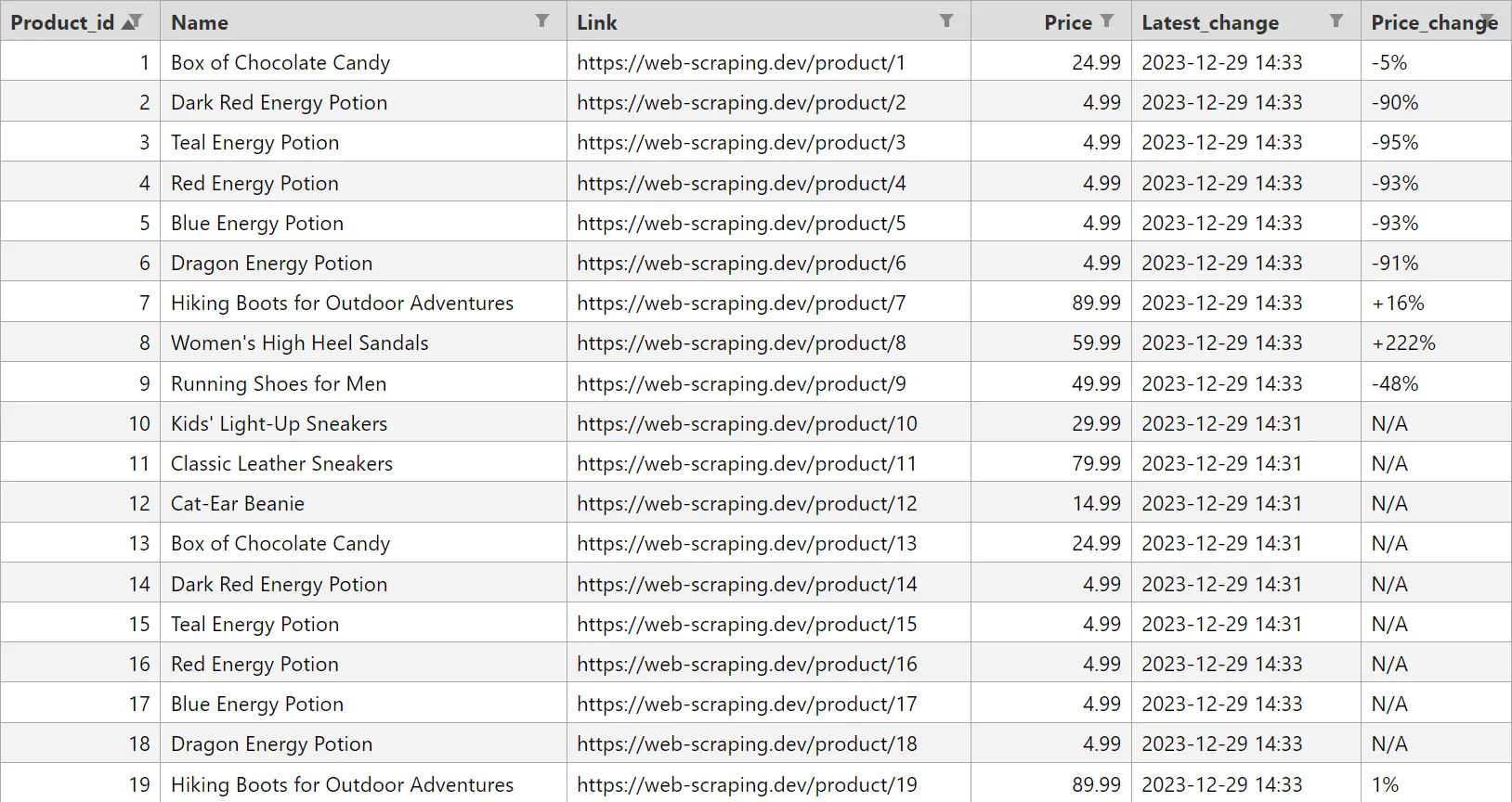Sort by the Name column header text
This screenshot has width=1512, height=802.
pos(200,22)
